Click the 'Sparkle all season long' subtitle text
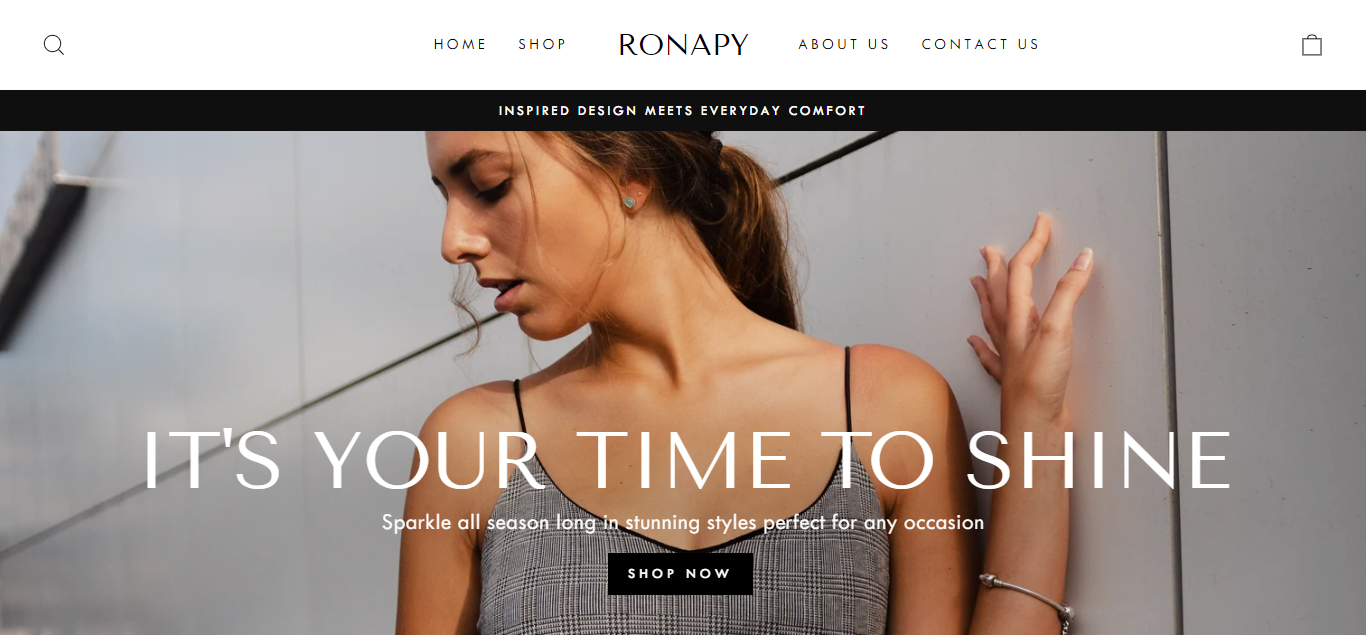 pos(682,522)
